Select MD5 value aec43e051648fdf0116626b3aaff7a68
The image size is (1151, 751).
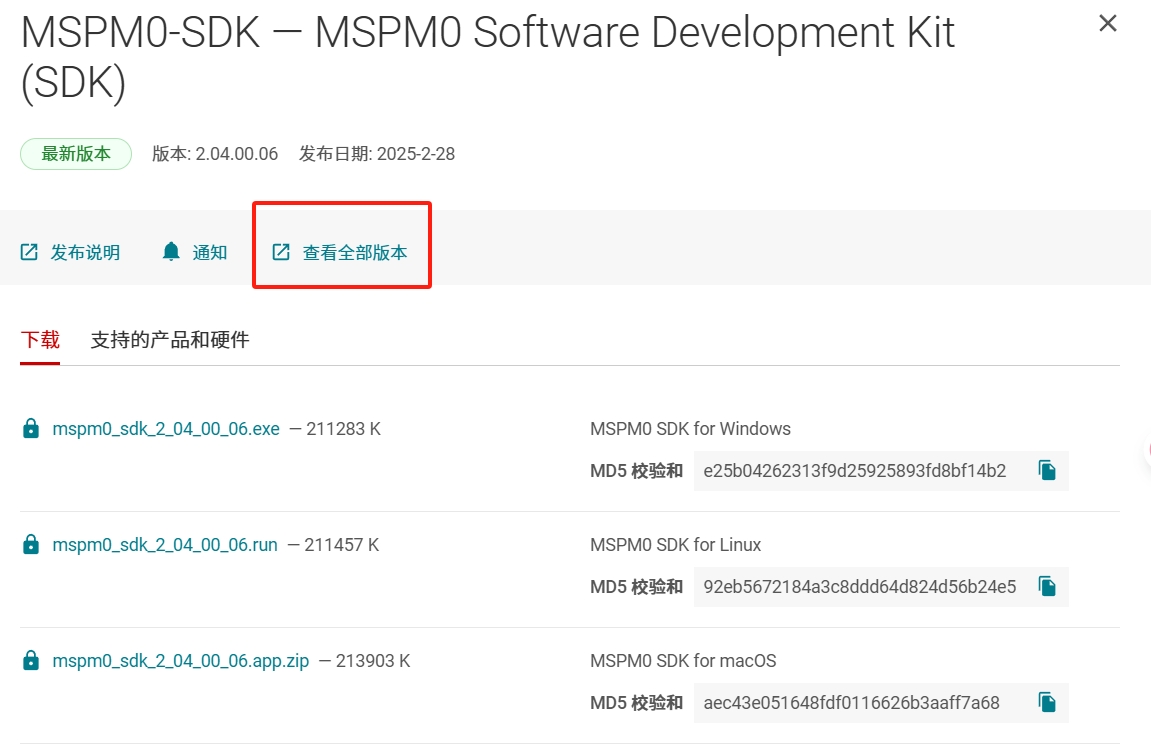(852, 703)
